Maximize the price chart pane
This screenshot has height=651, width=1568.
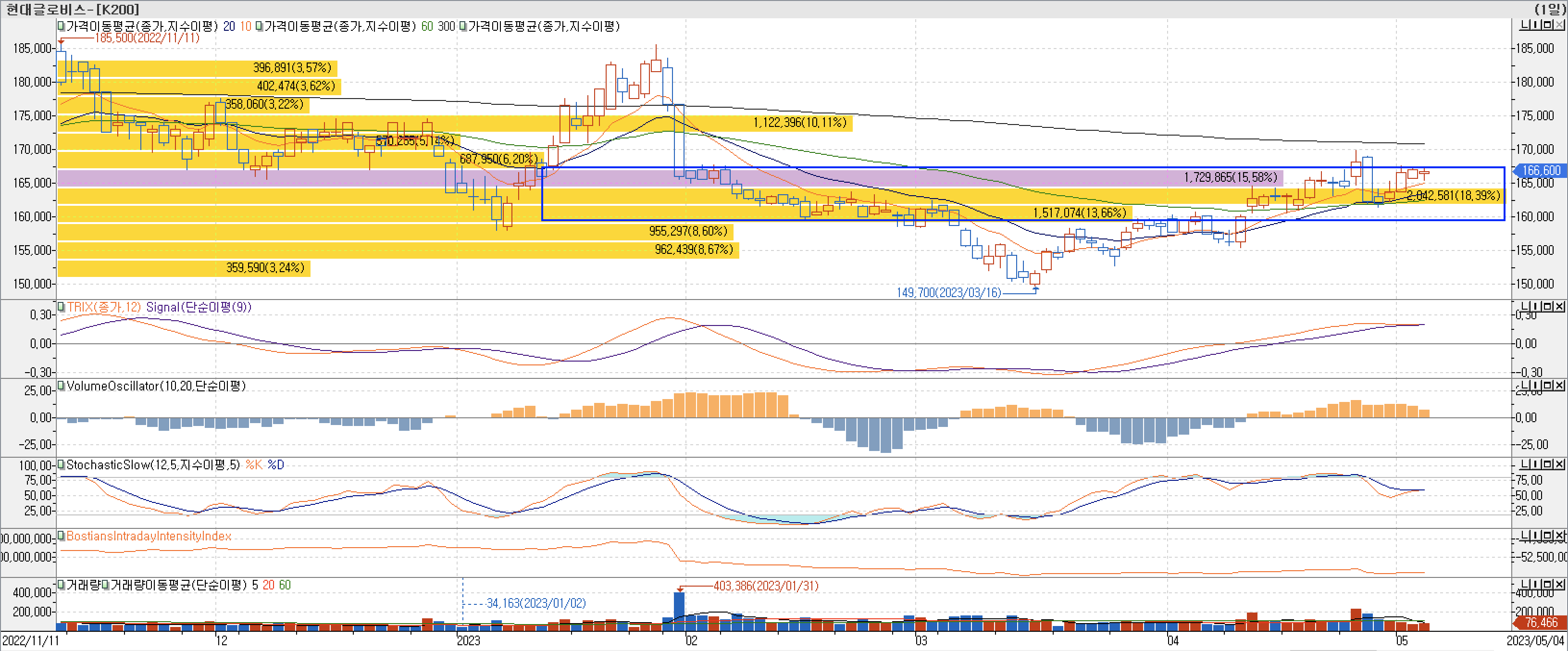click(1547, 25)
